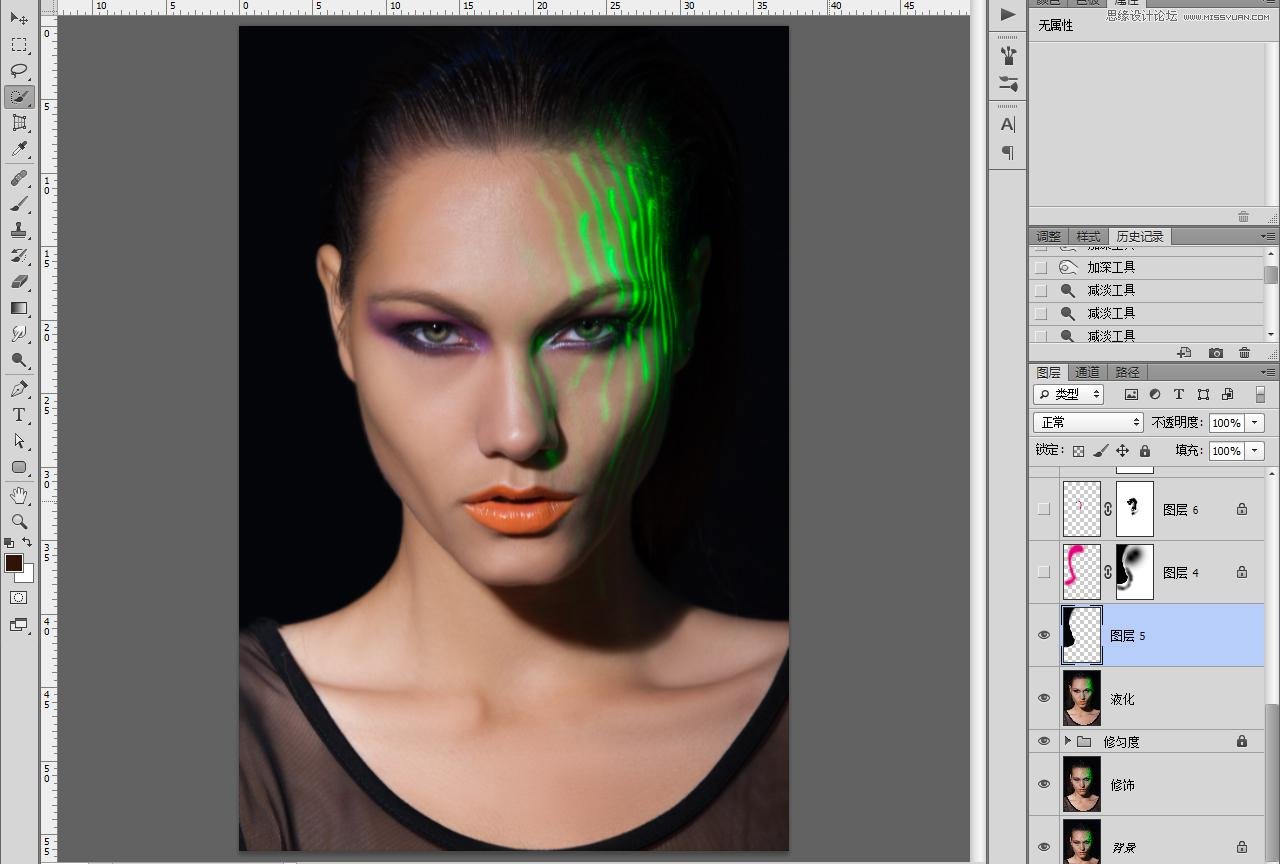The image size is (1280, 864).
Task: Reset to default foreground and background colors
Action: [9, 543]
